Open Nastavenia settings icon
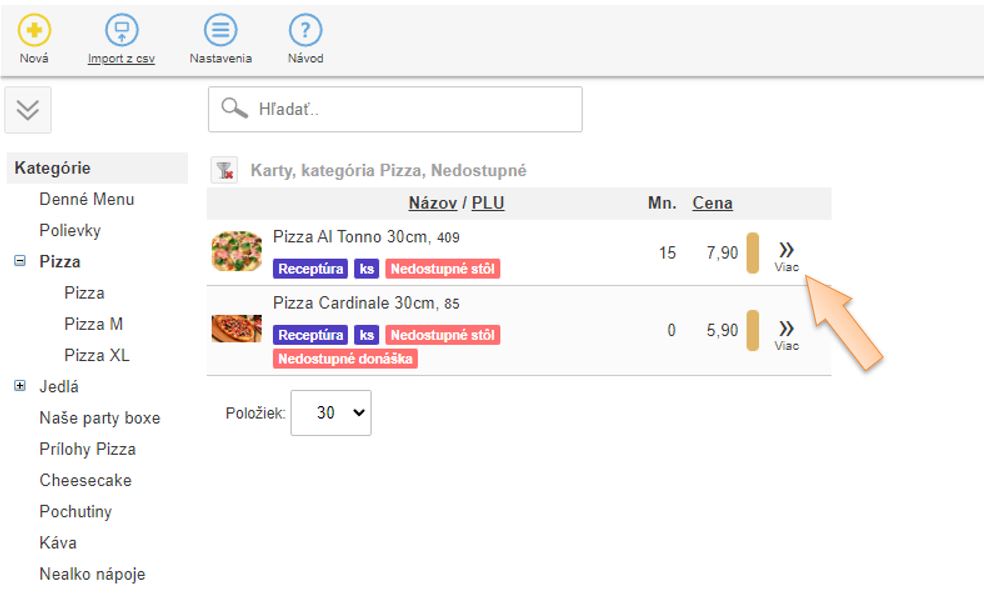995x599 pixels. coord(220,31)
